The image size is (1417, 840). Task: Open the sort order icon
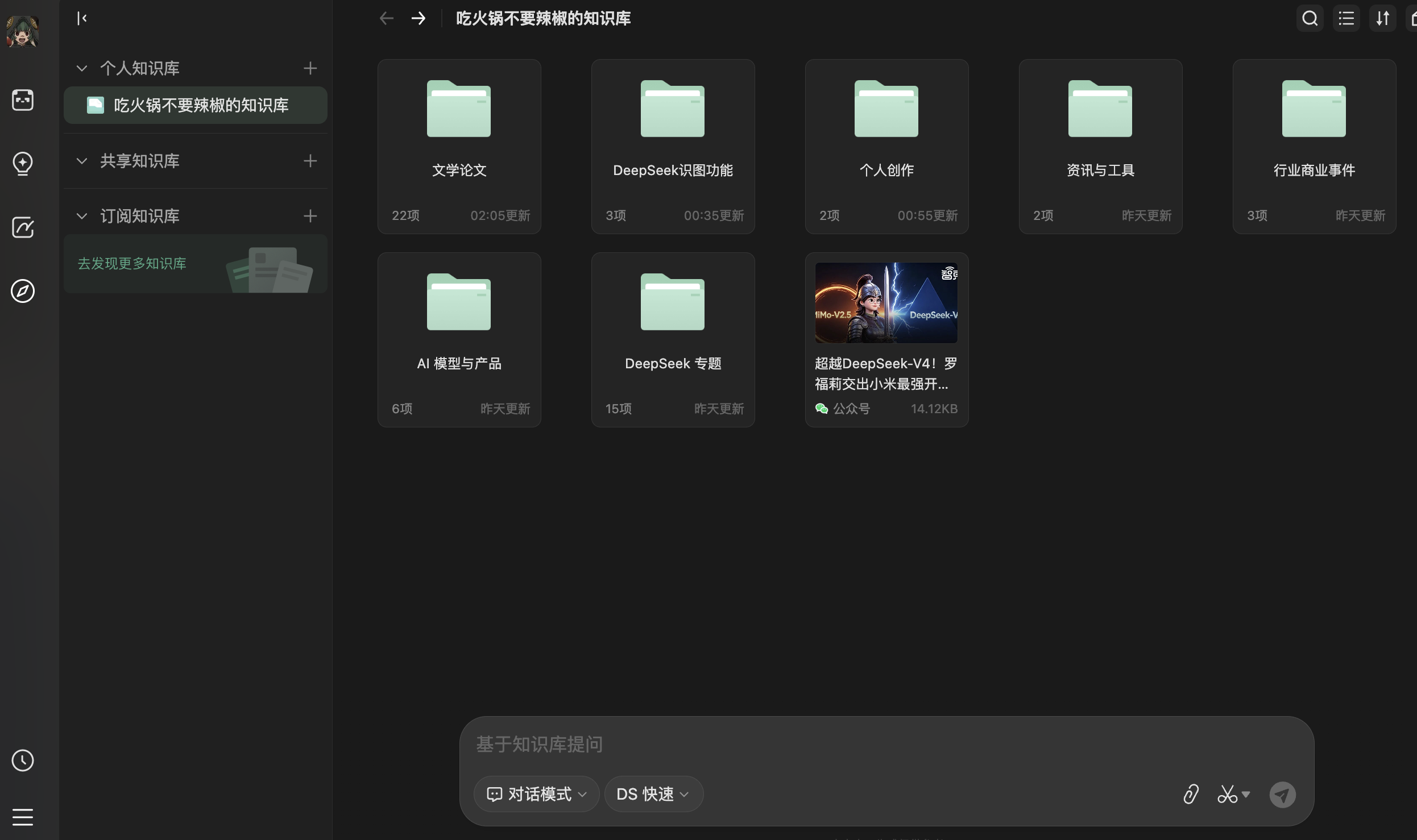click(x=1383, y=18)
